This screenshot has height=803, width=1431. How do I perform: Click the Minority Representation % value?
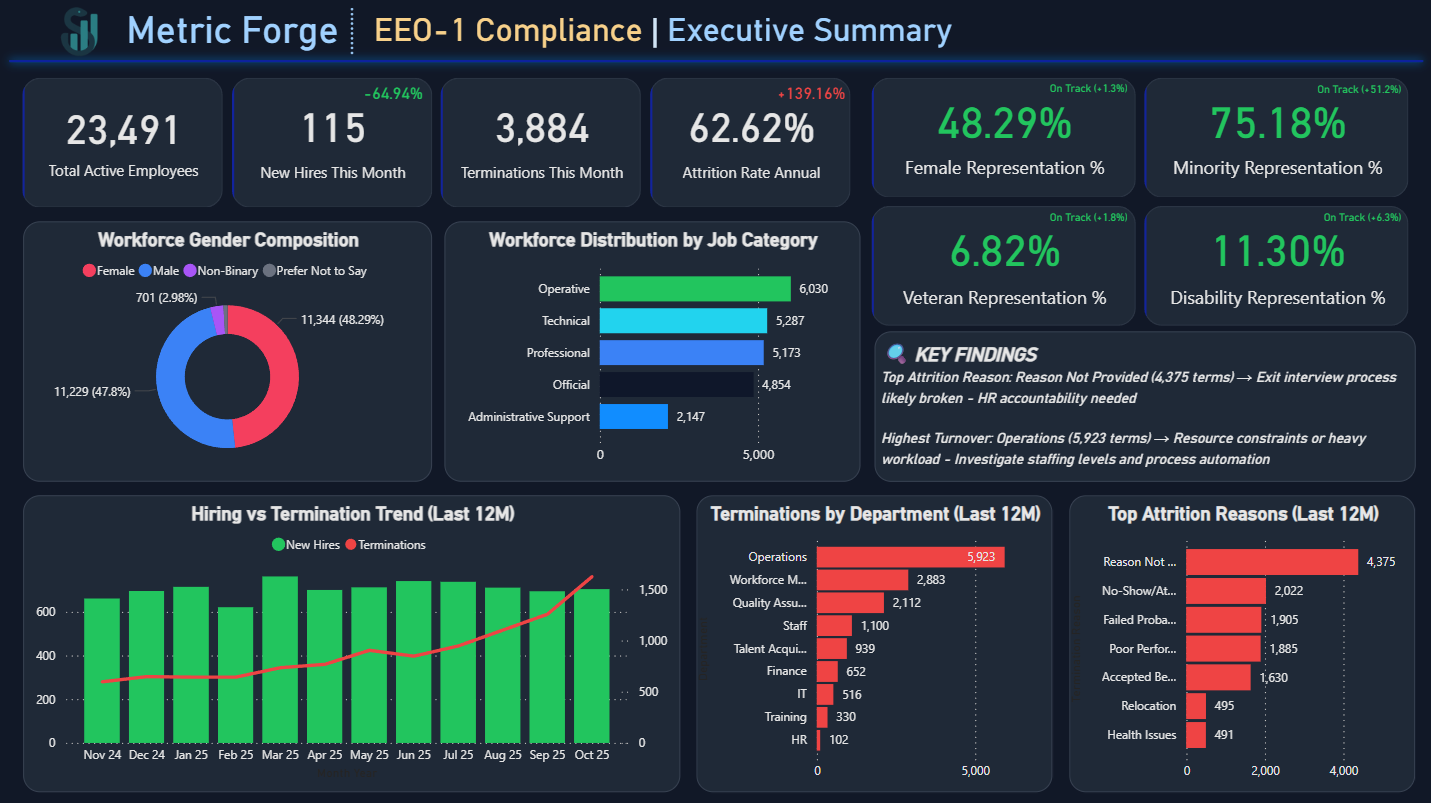tap(1277, 124)
